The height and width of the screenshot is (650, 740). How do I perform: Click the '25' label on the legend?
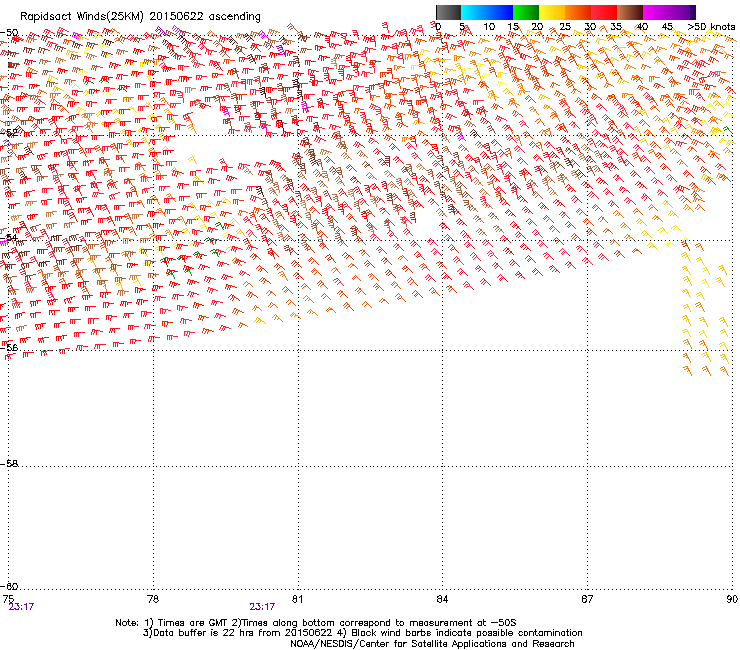[565, 27]
